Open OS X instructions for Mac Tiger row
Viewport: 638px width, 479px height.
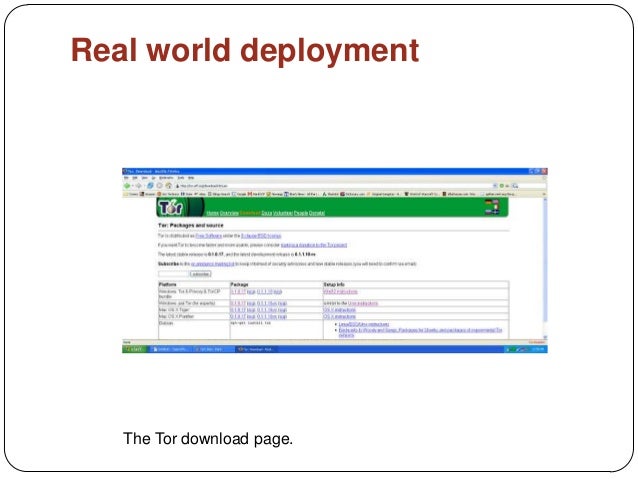[x=340, y=310]
